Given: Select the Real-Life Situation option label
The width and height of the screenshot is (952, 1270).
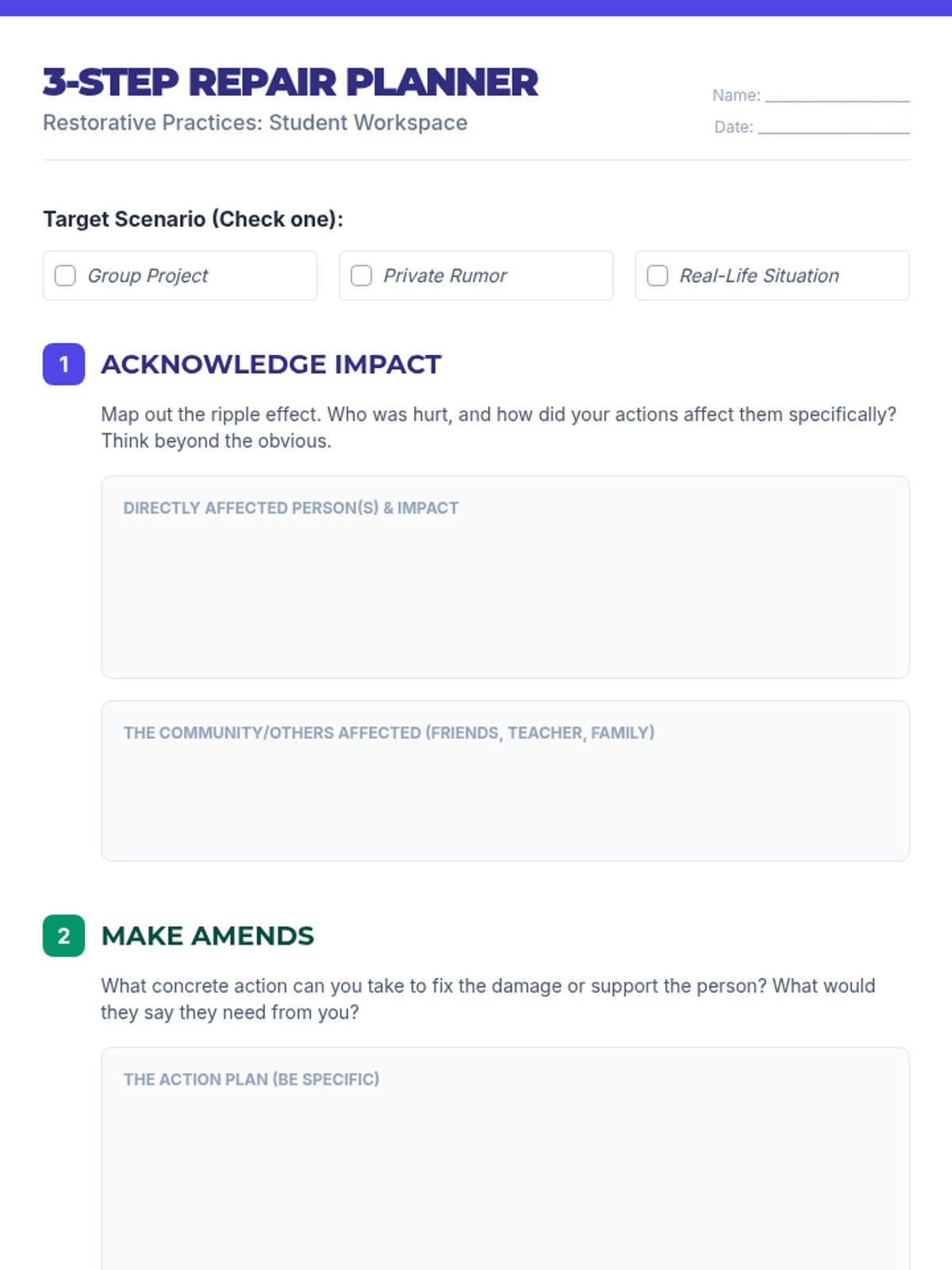Looking at the screenshot, I should pyautogui.click(x=759, y=275).
